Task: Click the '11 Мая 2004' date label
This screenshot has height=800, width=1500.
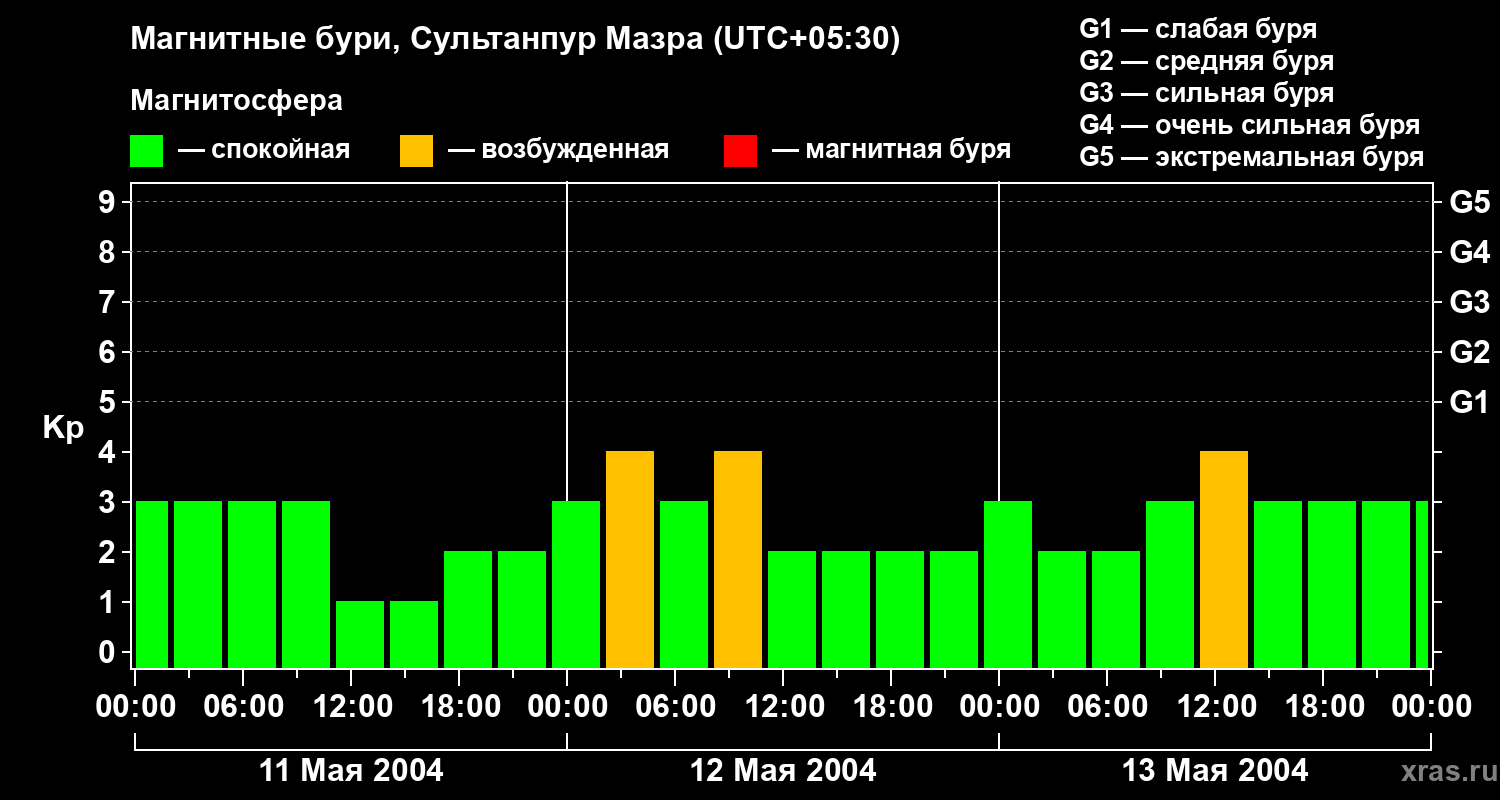Action: pos(351,770)
